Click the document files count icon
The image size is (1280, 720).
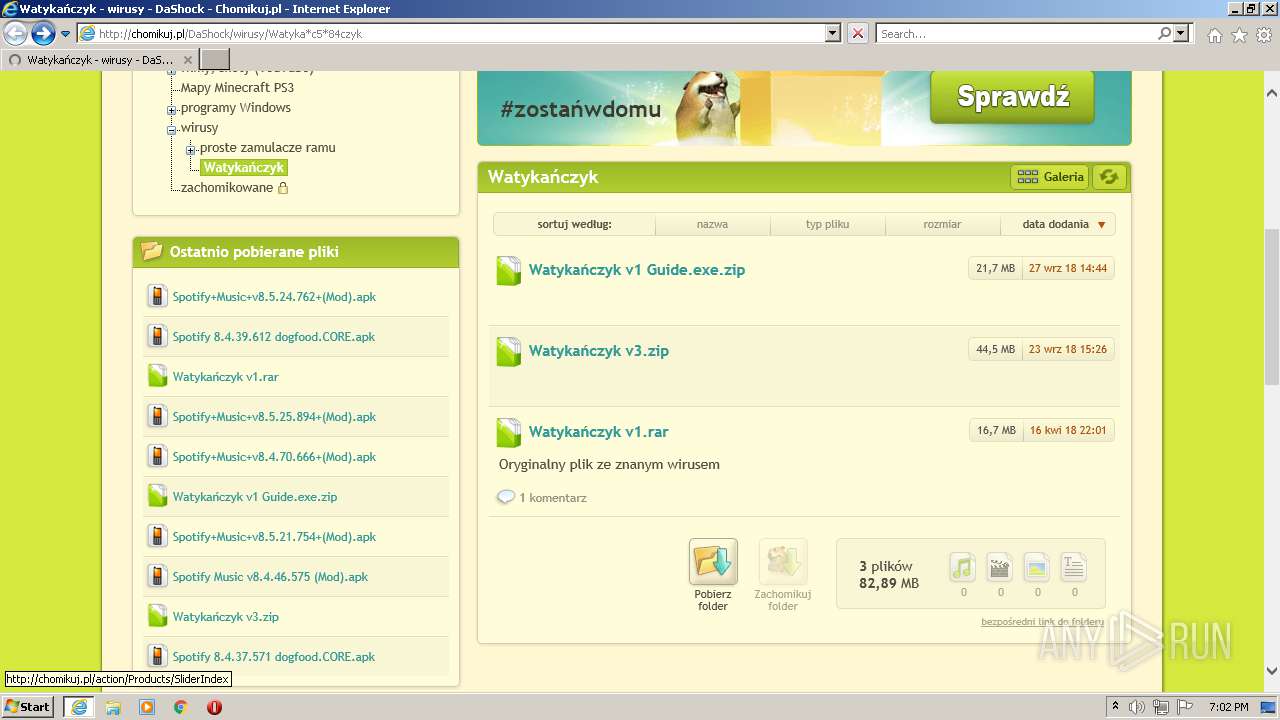(1074, 567)
